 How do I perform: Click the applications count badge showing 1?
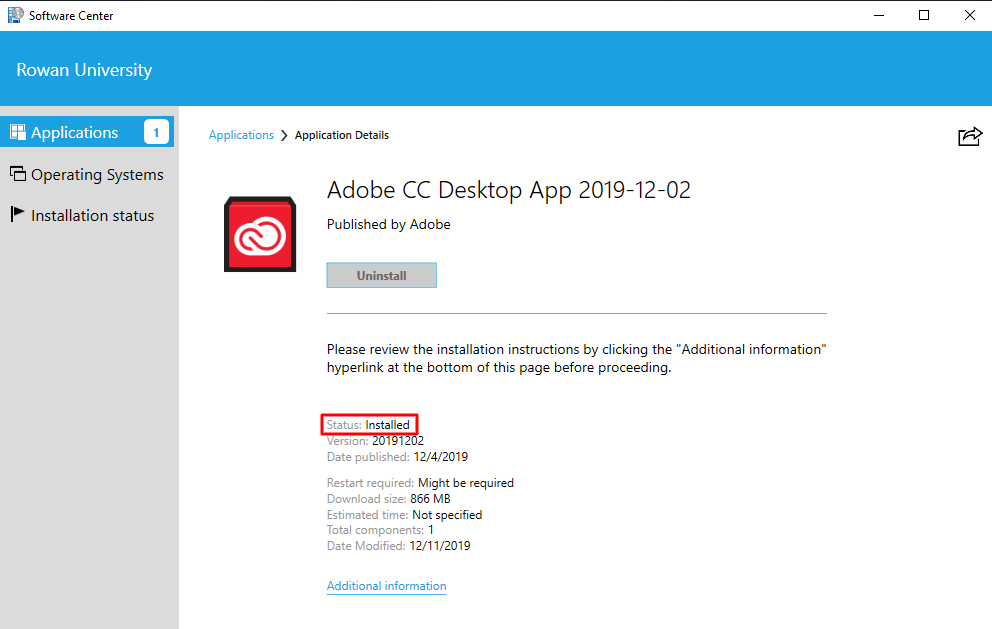(x=156, y=131)
